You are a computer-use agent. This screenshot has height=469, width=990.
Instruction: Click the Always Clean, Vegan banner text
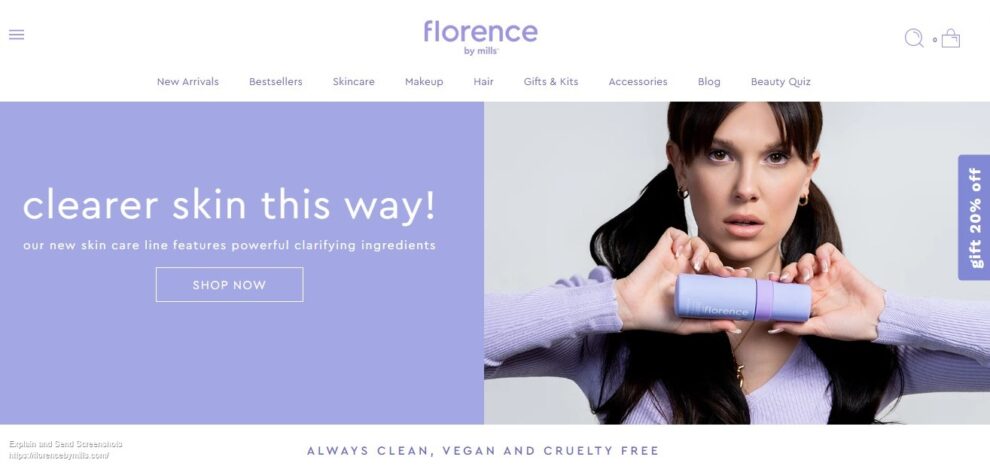pos(483,451)
